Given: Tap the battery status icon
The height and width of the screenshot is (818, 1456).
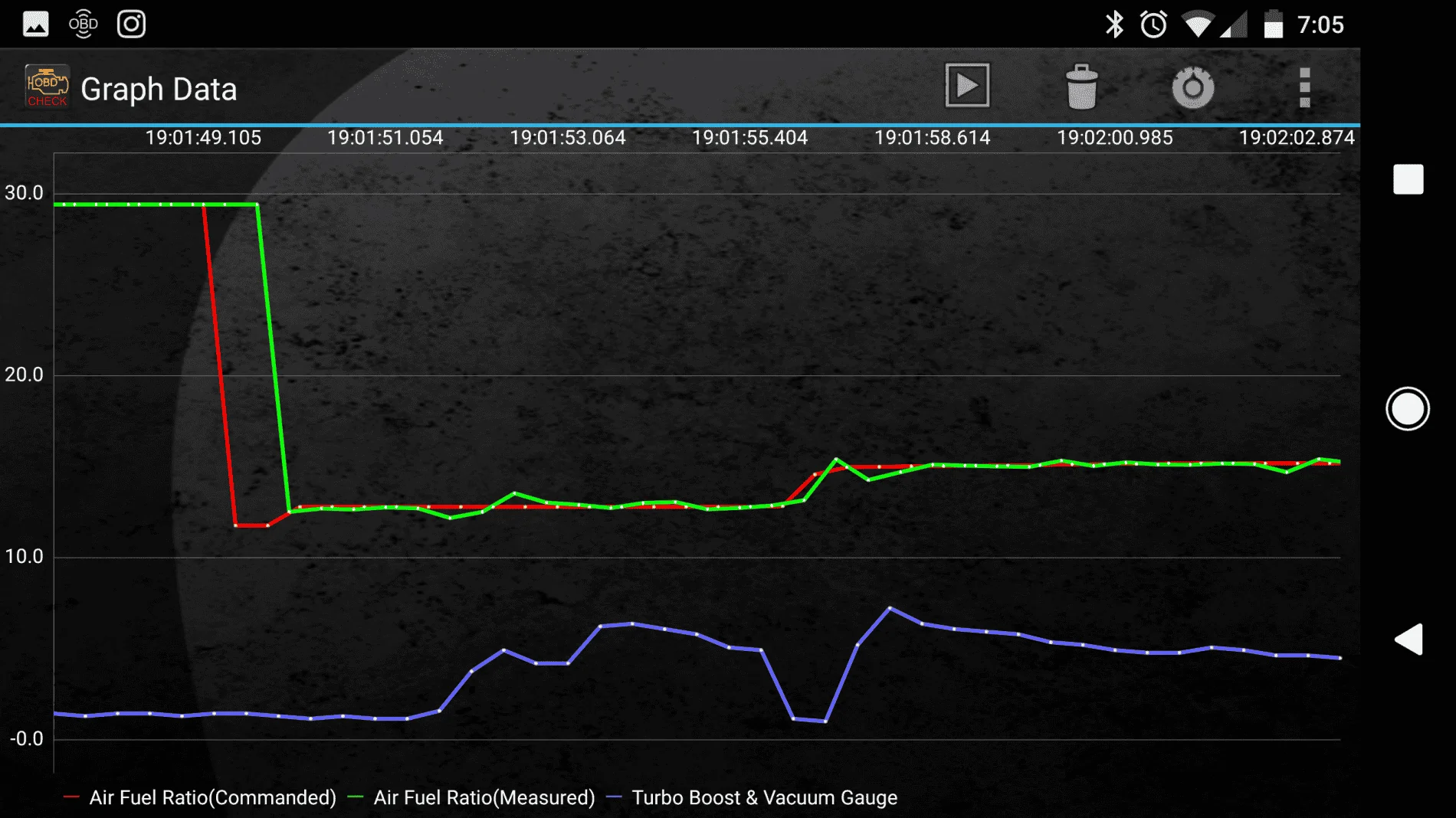Looking at the screenshot, I should 1274,25.
